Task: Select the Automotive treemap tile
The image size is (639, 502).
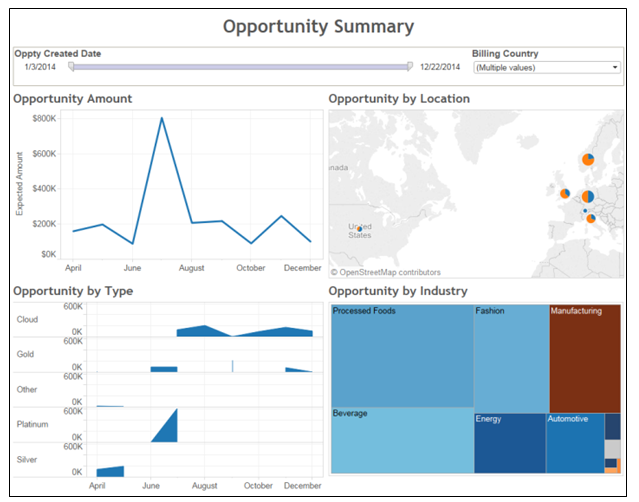Action: pyautogui.click(x=575, y=443)
